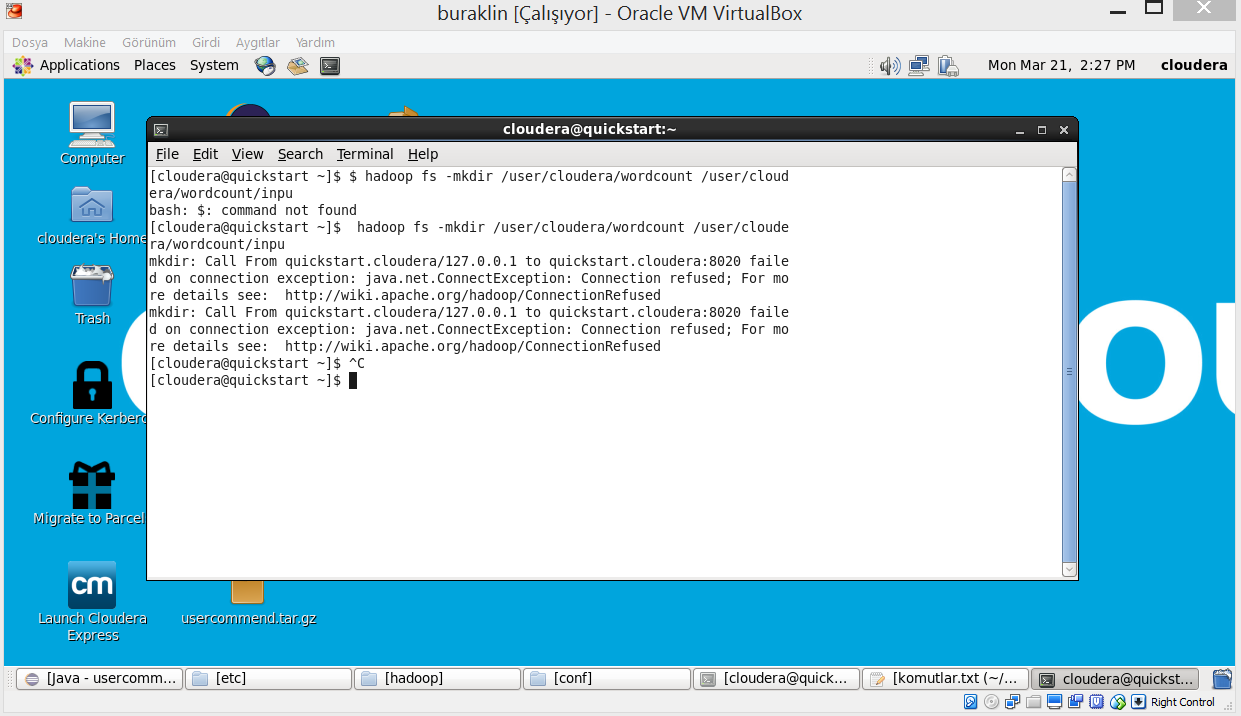Image resolution: width=1241 pixels, height=716 pixels.
Task: Launch the web browser from top panel
Action: pos(265,66)
